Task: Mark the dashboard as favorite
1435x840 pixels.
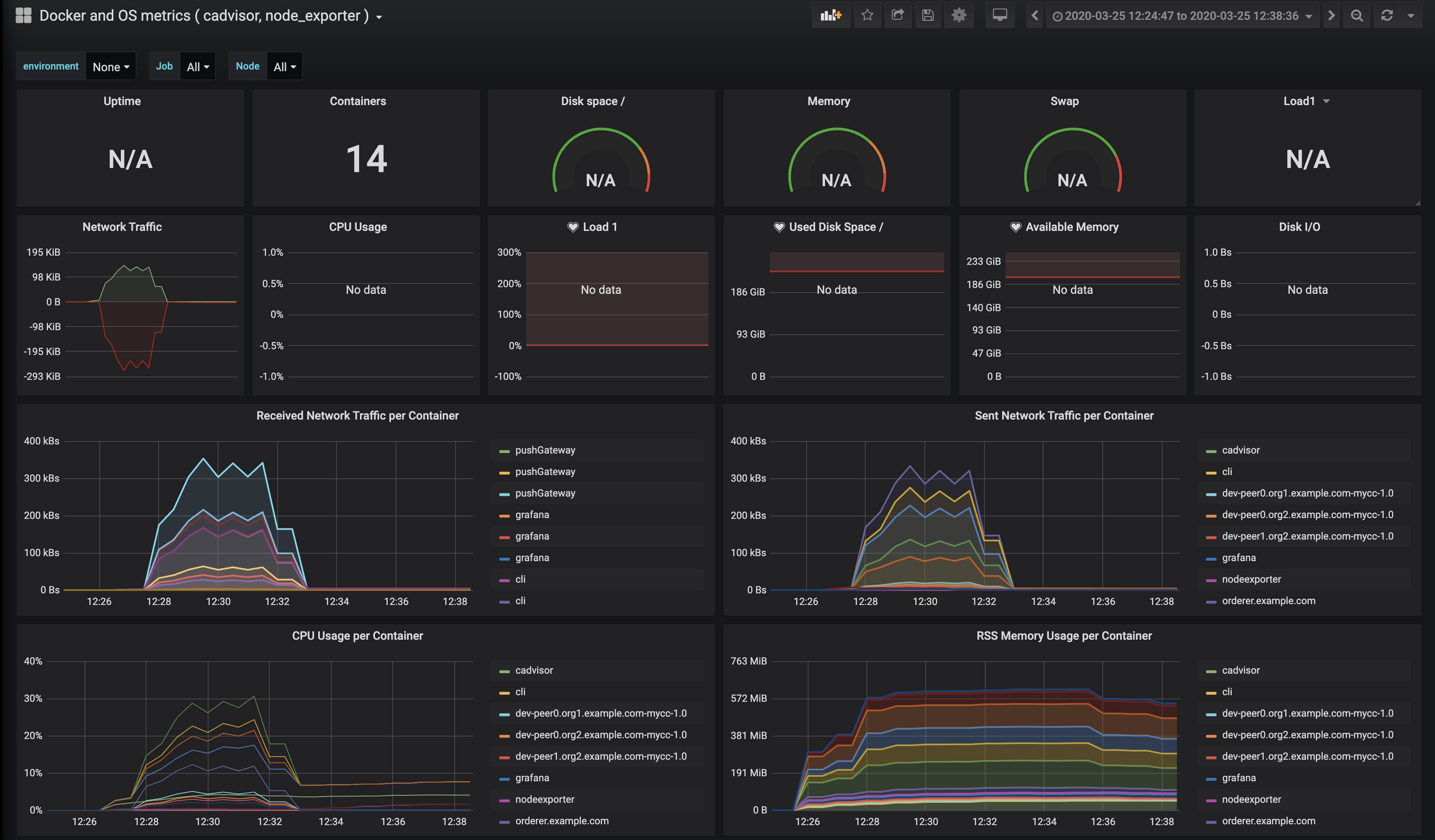Action: coord(867,15)
